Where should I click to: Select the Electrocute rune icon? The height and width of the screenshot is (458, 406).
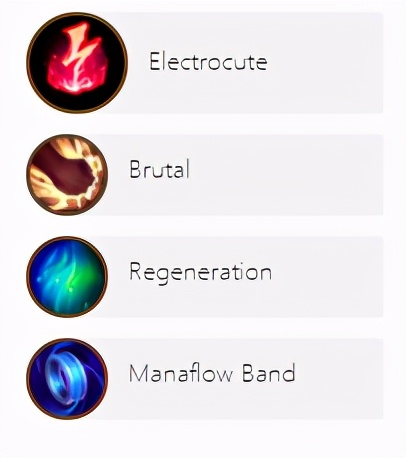point(77,63)
